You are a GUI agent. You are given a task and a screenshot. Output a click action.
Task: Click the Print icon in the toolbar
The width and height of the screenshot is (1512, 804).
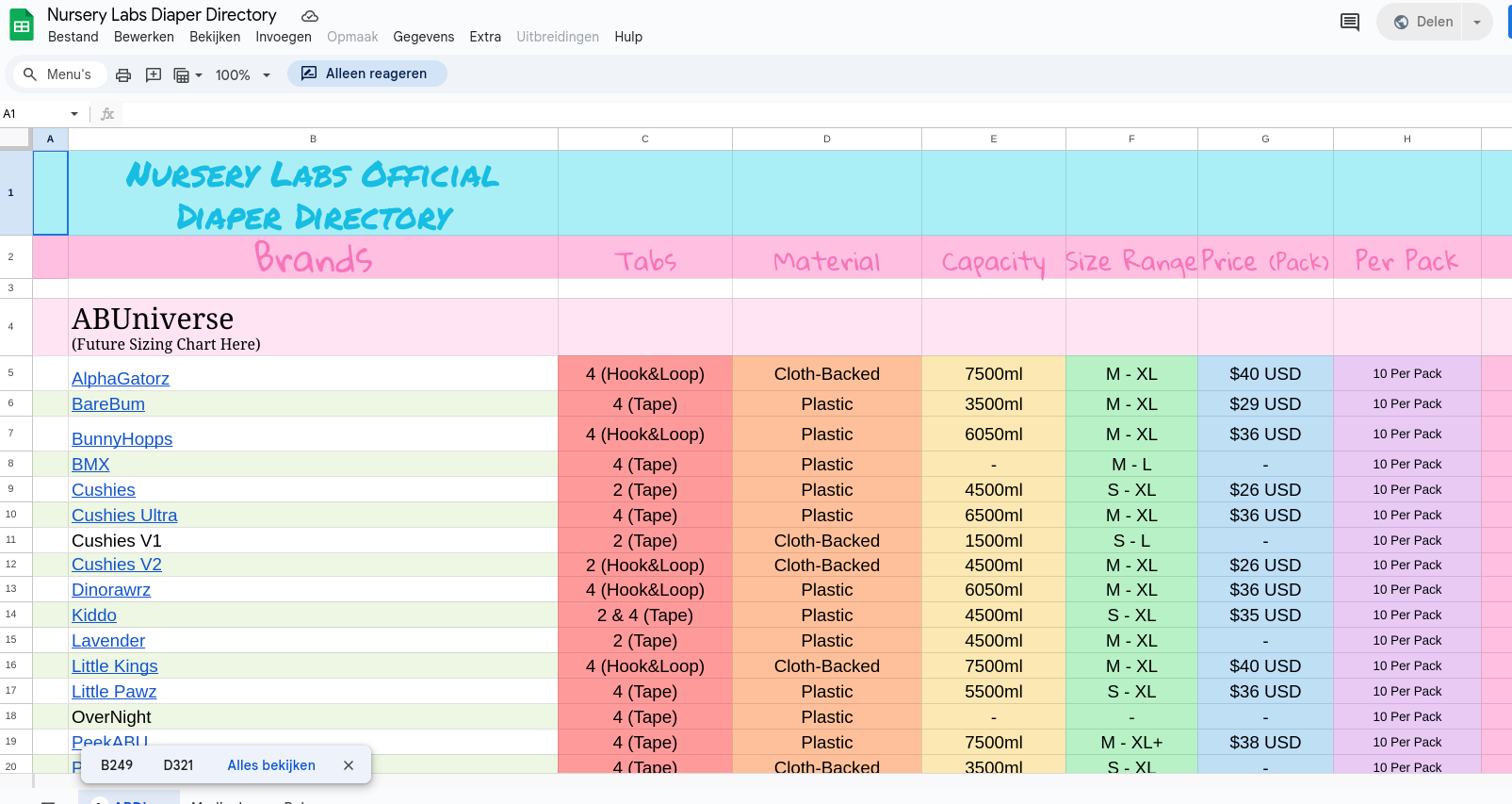[123, 75]
